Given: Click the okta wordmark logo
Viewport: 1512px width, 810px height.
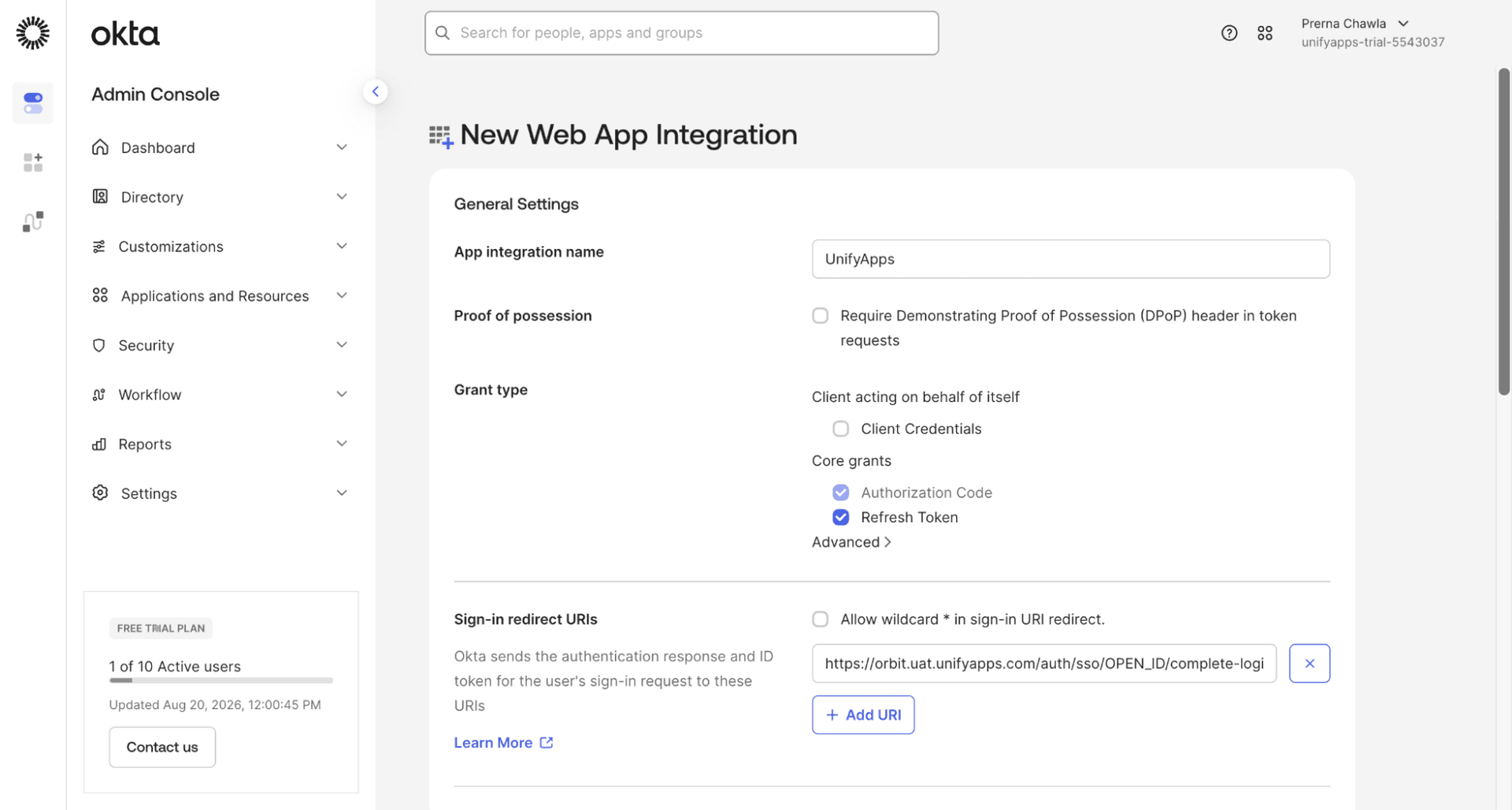Looking at the screenshot, I should coord(125,34).
